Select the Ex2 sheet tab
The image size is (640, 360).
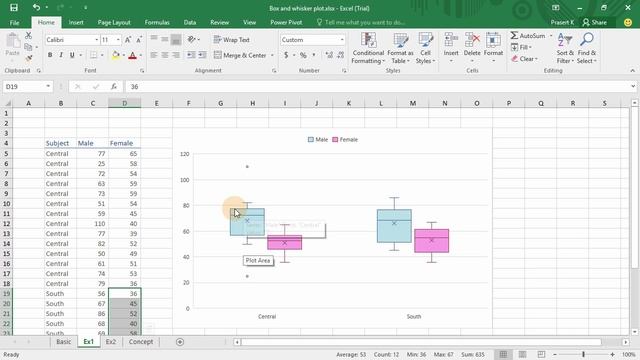click(111, 342)
